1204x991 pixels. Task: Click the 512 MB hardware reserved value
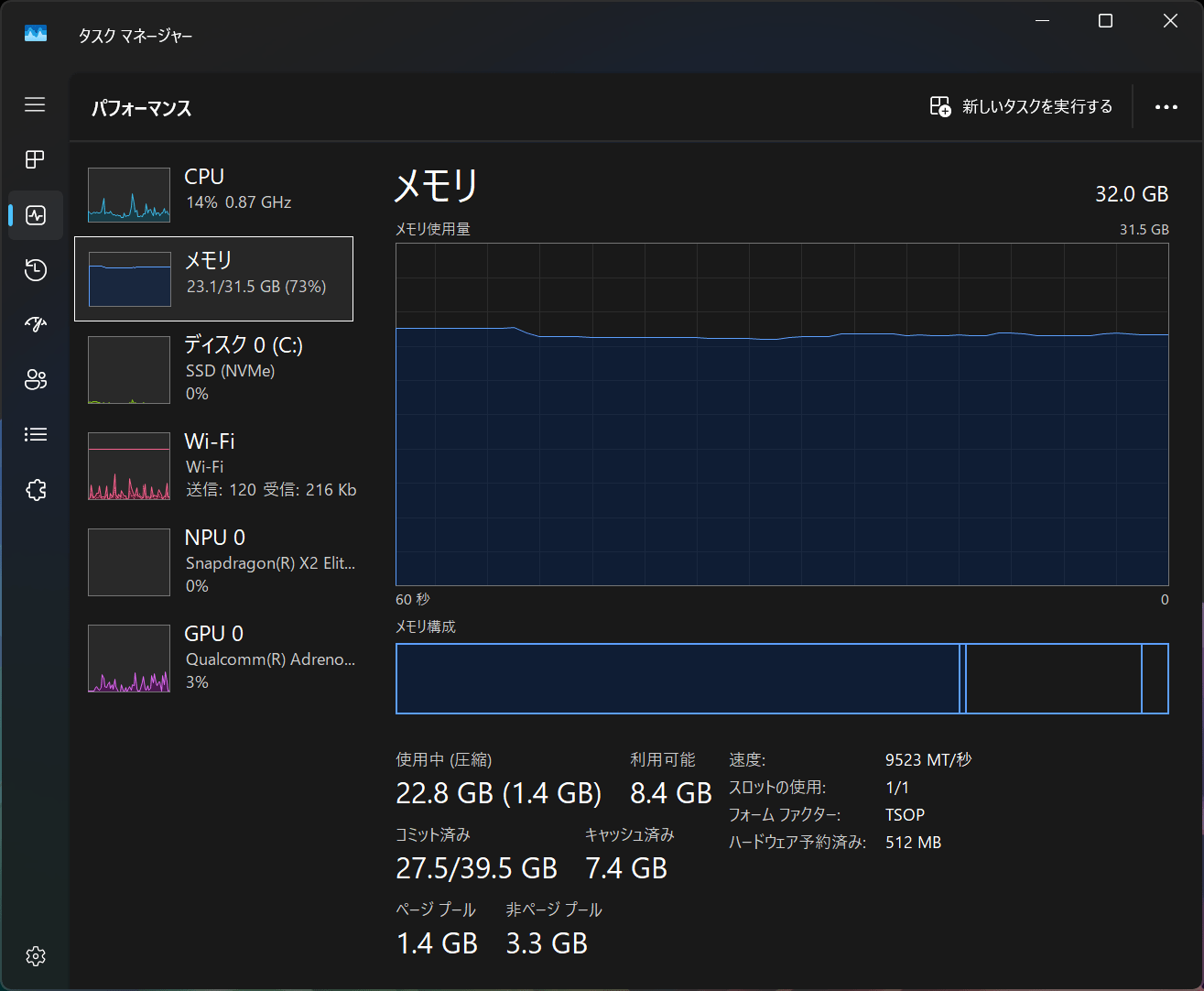pos(913,842)
